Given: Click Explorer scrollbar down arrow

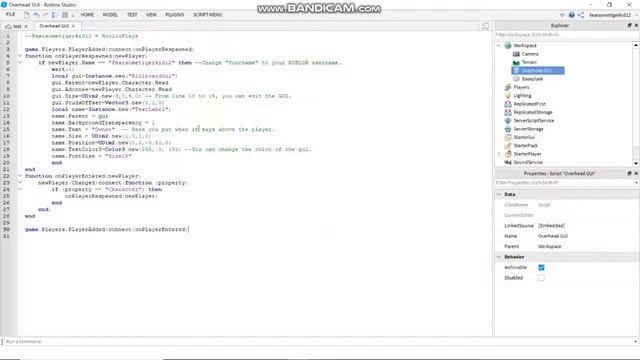Looking at the screenshot, I should click(x=636, y=163).
